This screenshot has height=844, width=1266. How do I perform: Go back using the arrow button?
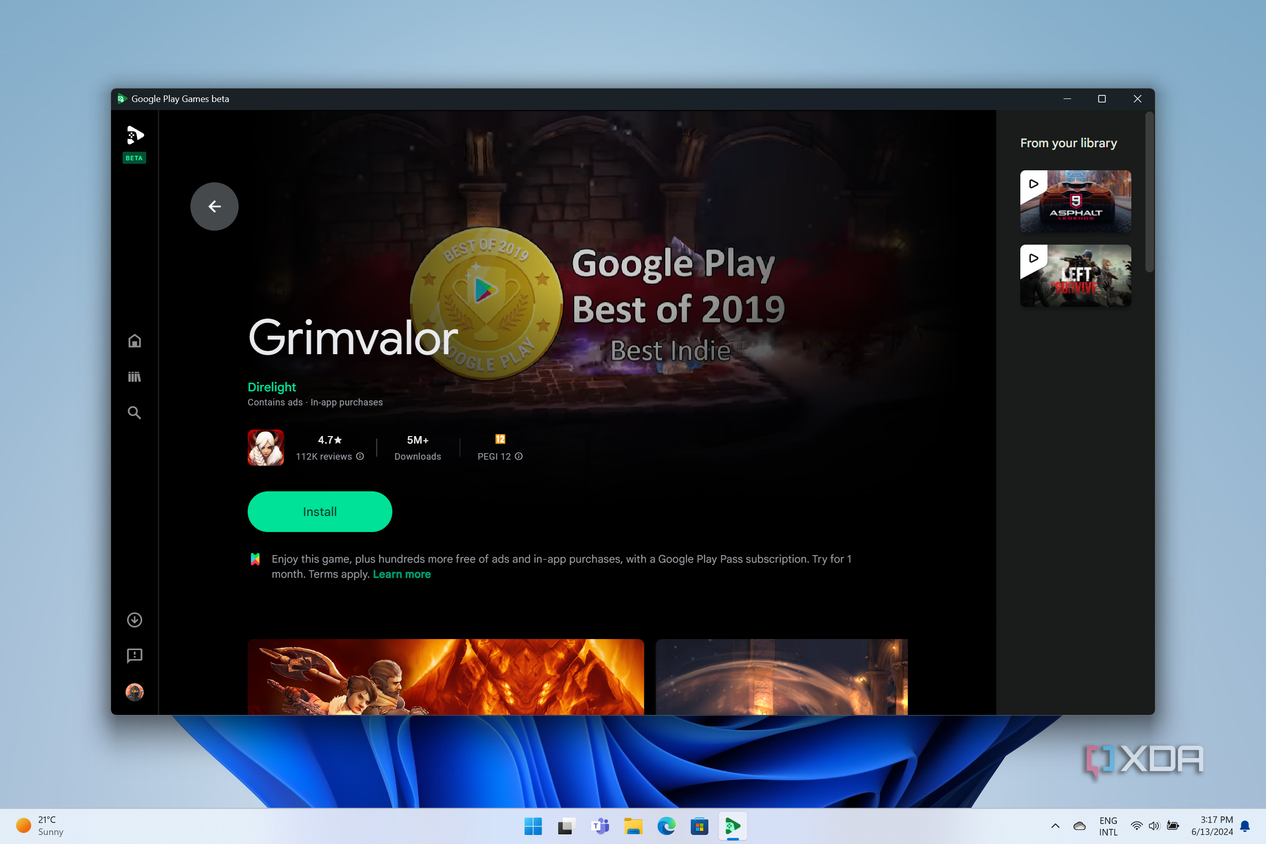tap(214, 206)
